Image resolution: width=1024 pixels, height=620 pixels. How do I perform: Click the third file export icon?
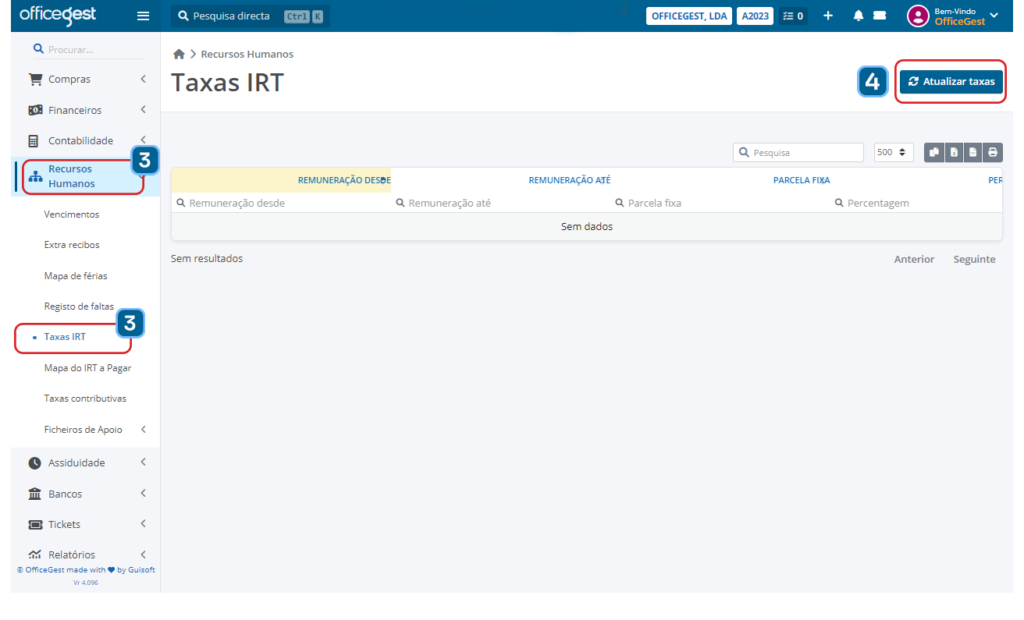973,152
